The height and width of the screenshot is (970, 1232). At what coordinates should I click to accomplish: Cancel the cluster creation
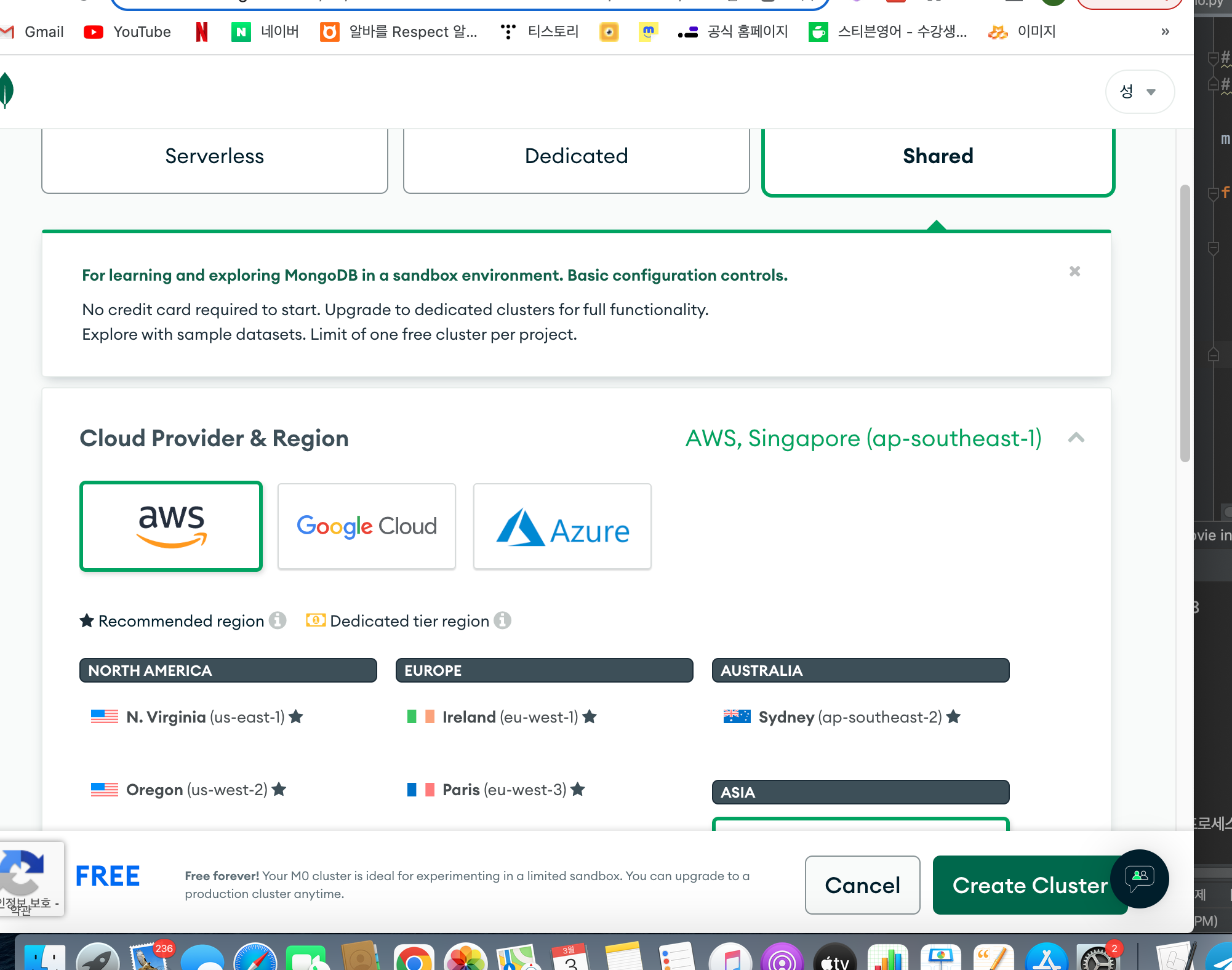point(863,885)
